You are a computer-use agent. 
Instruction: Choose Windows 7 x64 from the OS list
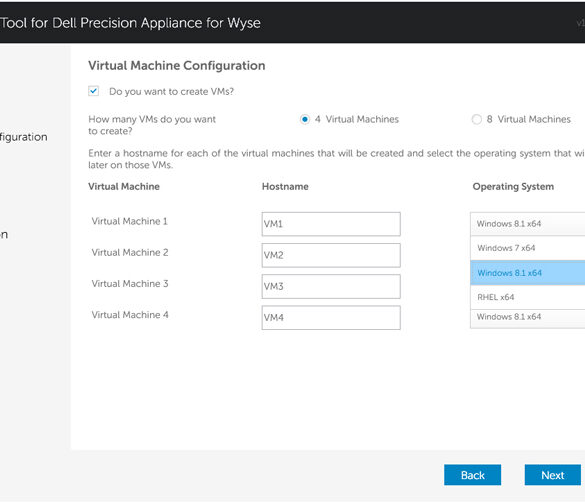coord(528,248)
